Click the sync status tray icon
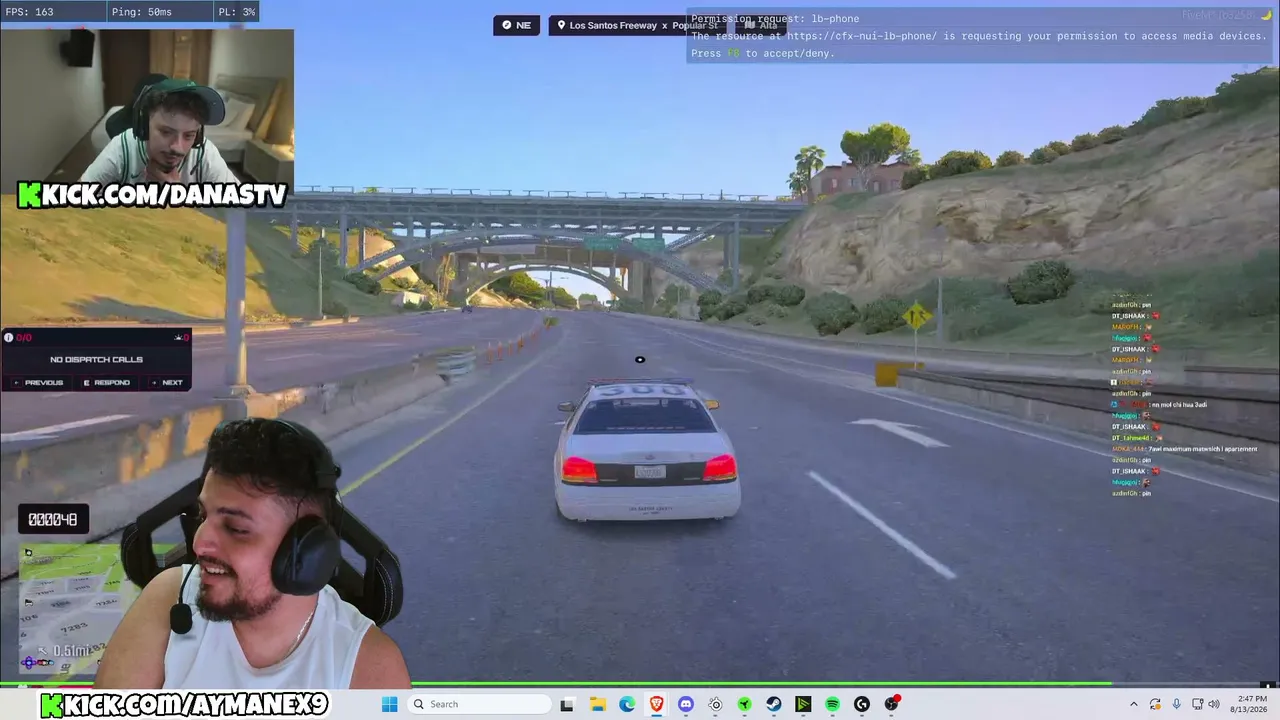 [x=1155, y=704]
